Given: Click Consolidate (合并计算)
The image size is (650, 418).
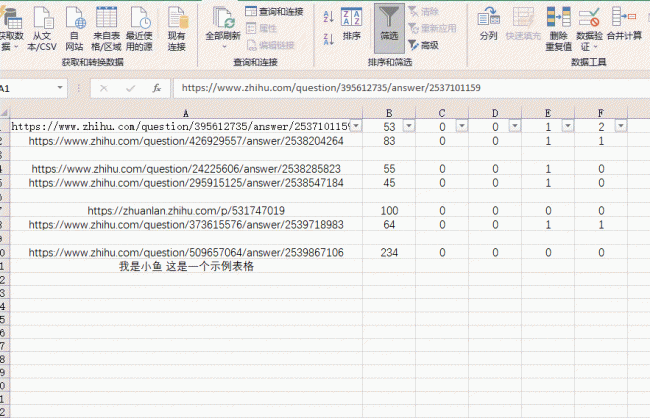Looking at the screenshot, I should point(624,24).
